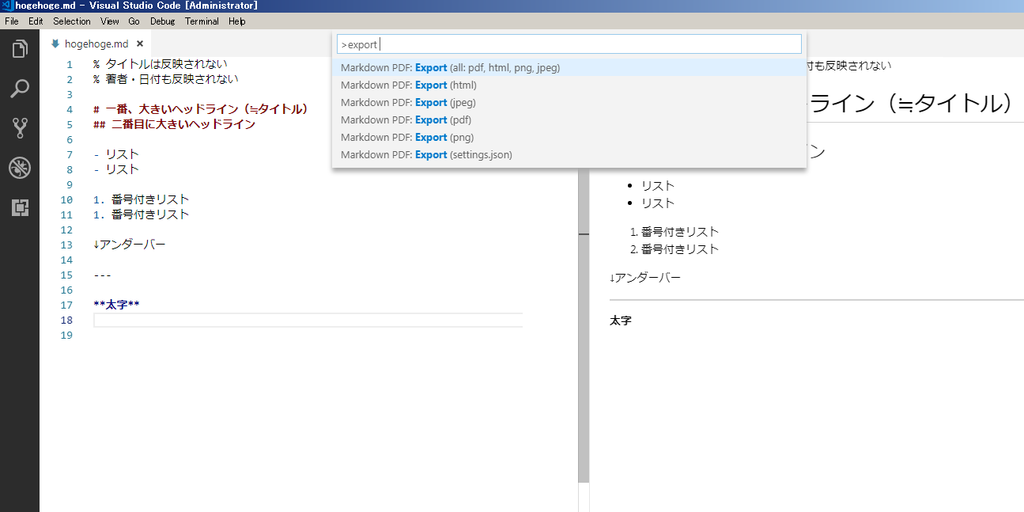Click the command palette input containing >export

point(569,44)
